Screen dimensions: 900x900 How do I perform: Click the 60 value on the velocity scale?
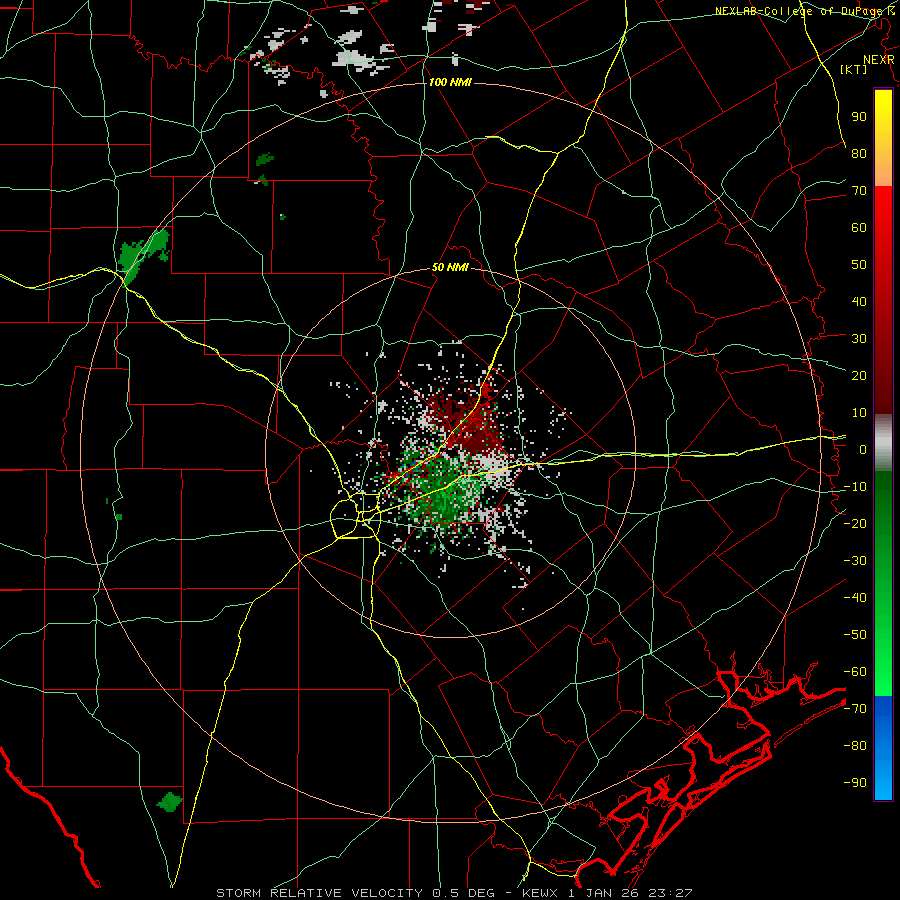click(859, 227)
